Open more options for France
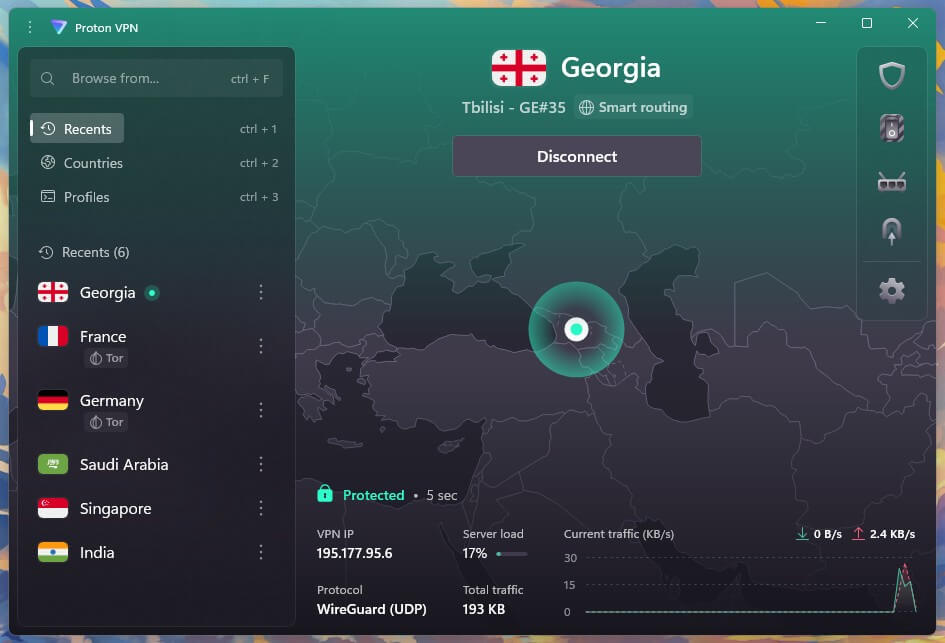 pyautogui.click(x=260, y=346)
